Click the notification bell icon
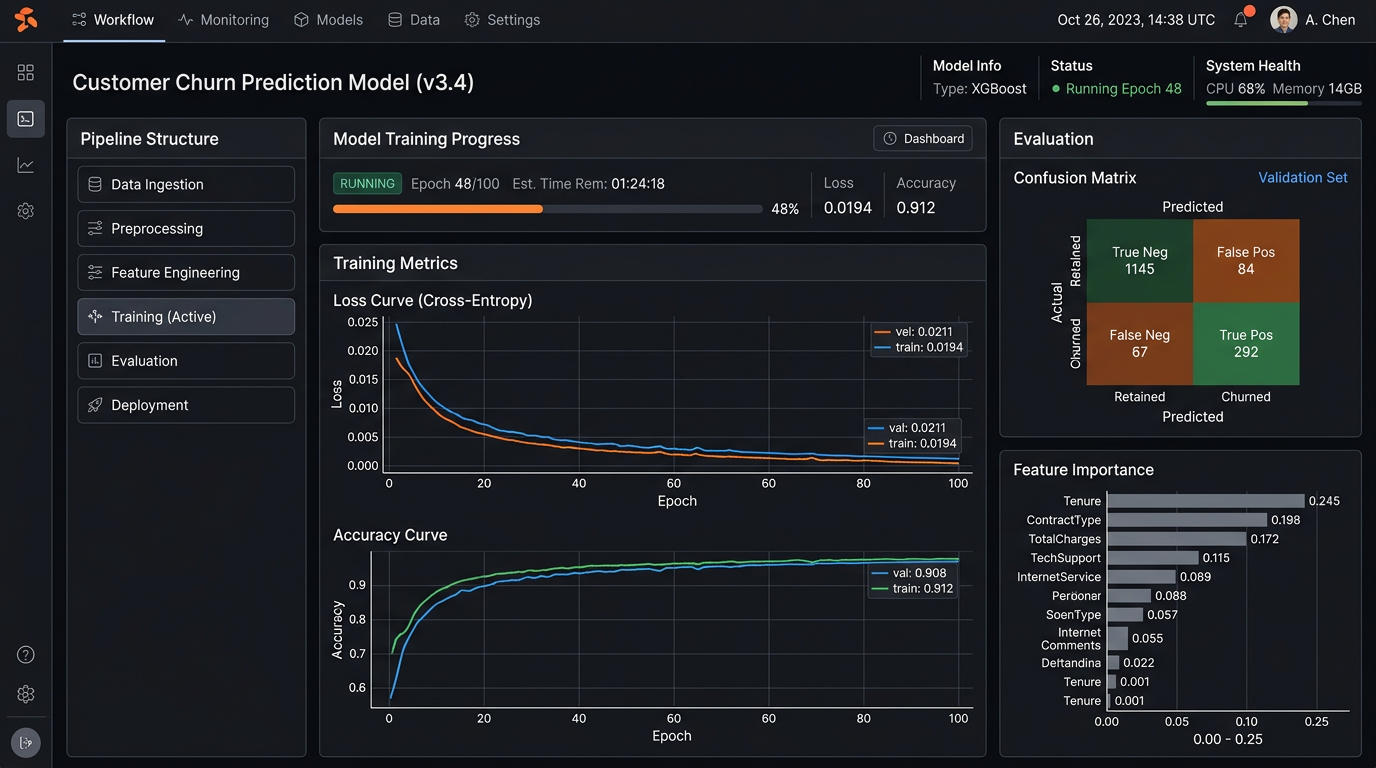Image resolution: width=1376 pixels, height=768 pixels. pyautogui.click(x=1241, y=20)
